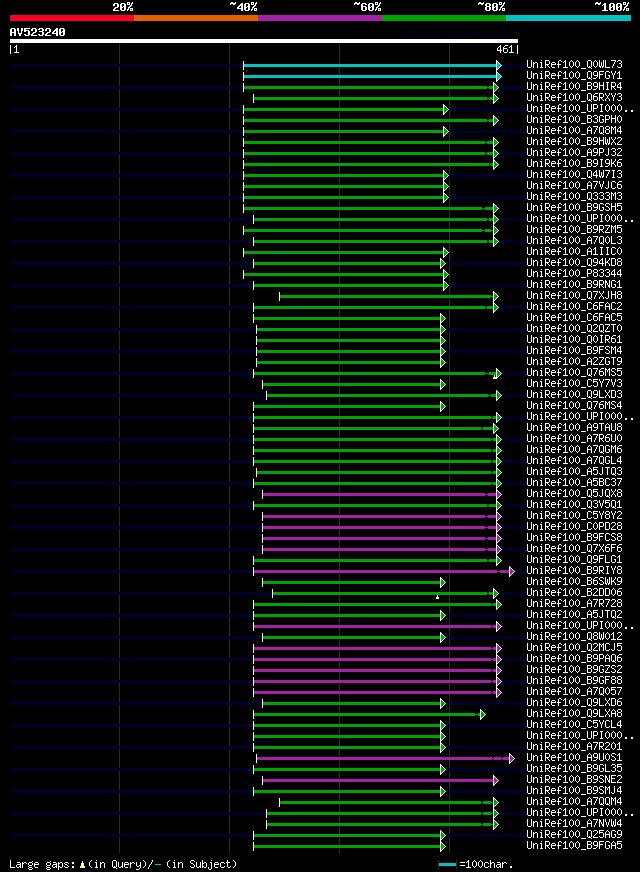
Task: Click the purple alignment bar for B9SNE2
Action: coord(379,781)
